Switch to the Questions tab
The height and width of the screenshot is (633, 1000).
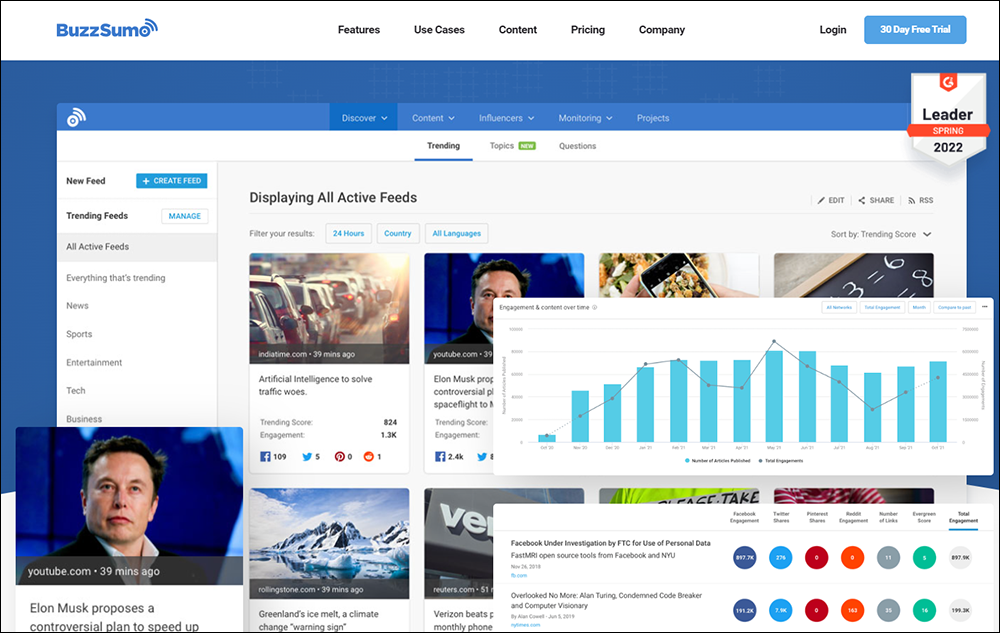(577, 146)
